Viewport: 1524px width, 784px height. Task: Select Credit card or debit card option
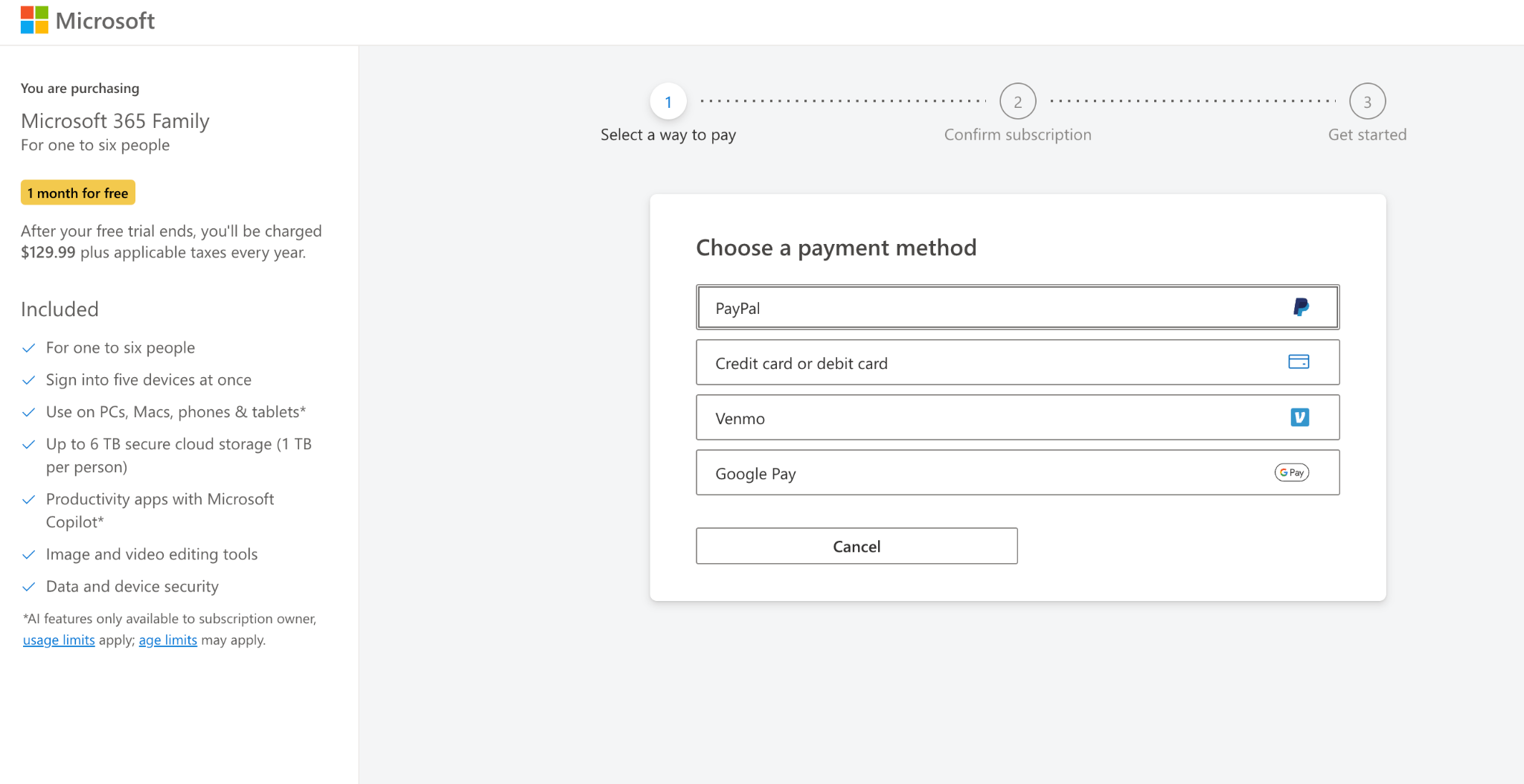pyautogui.click(x=1017, y=362)
